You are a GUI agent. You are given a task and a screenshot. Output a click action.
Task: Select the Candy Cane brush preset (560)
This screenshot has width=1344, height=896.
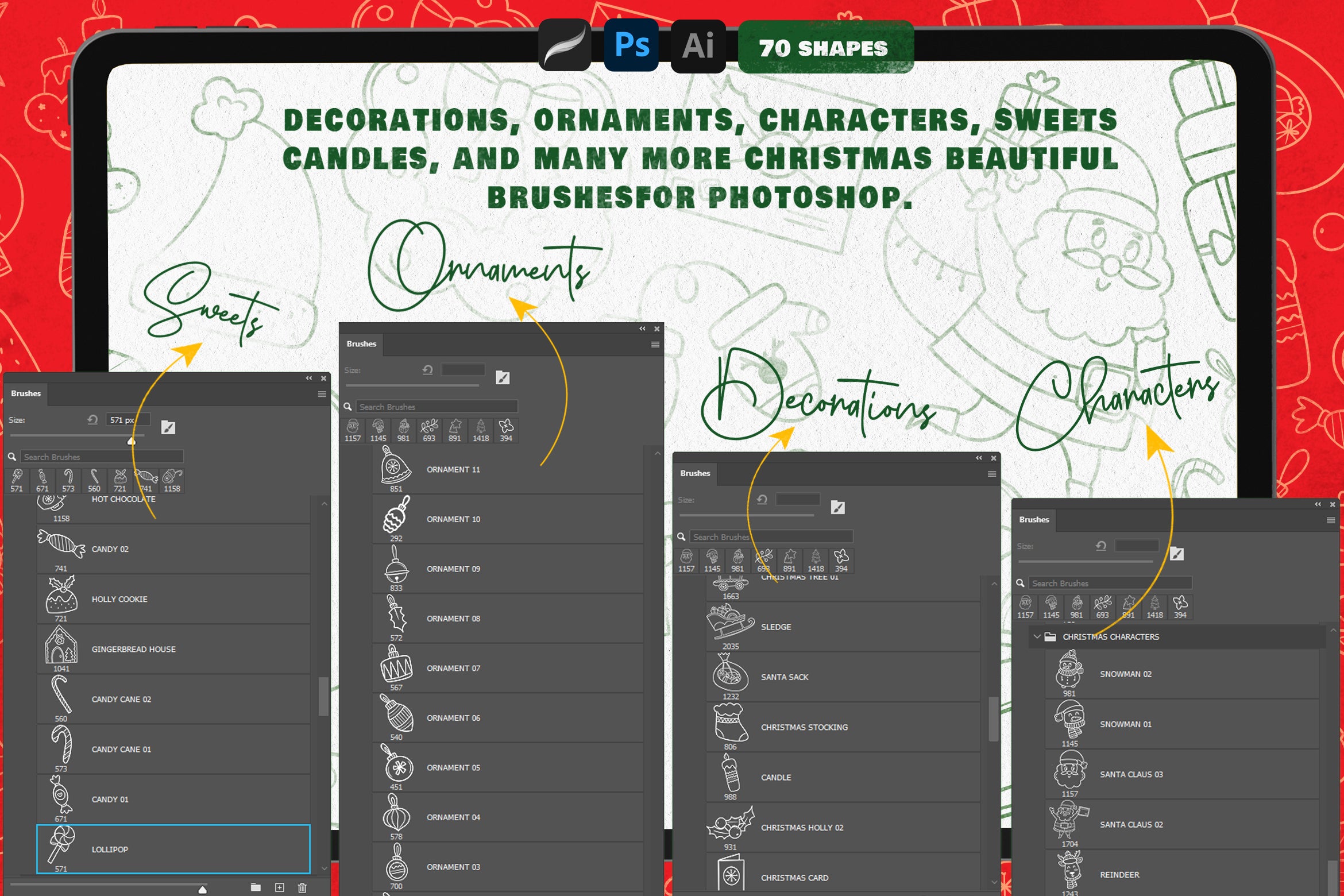(x=94, y=477)
